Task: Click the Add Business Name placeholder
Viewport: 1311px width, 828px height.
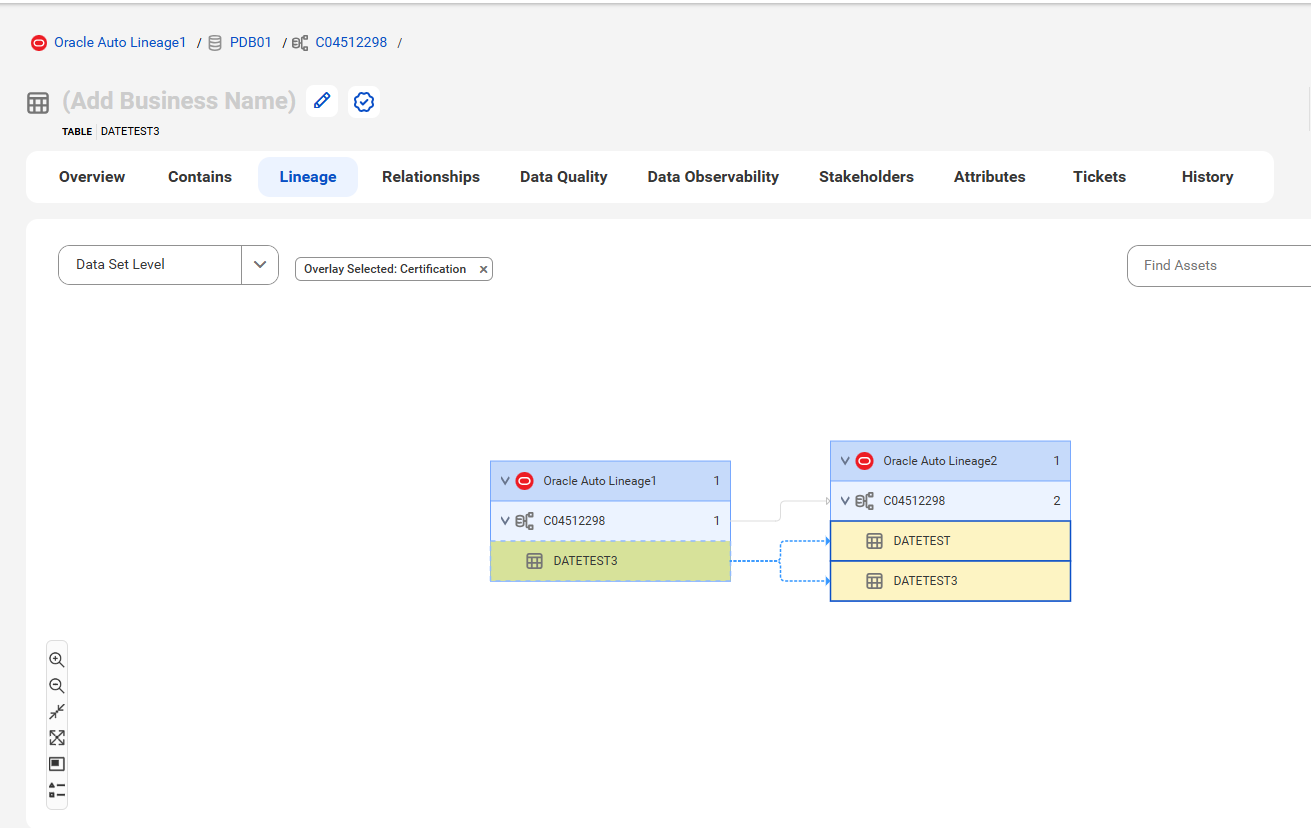Action: coord(179,101)
